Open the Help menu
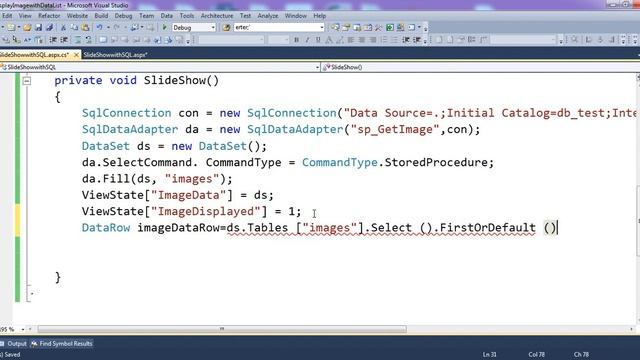 (320, 16)
